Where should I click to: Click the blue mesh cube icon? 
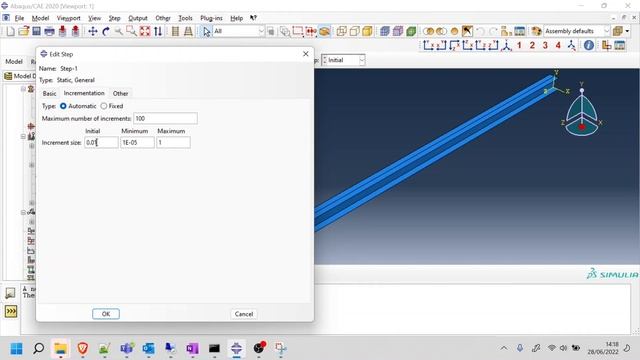[x=384, y=31]
